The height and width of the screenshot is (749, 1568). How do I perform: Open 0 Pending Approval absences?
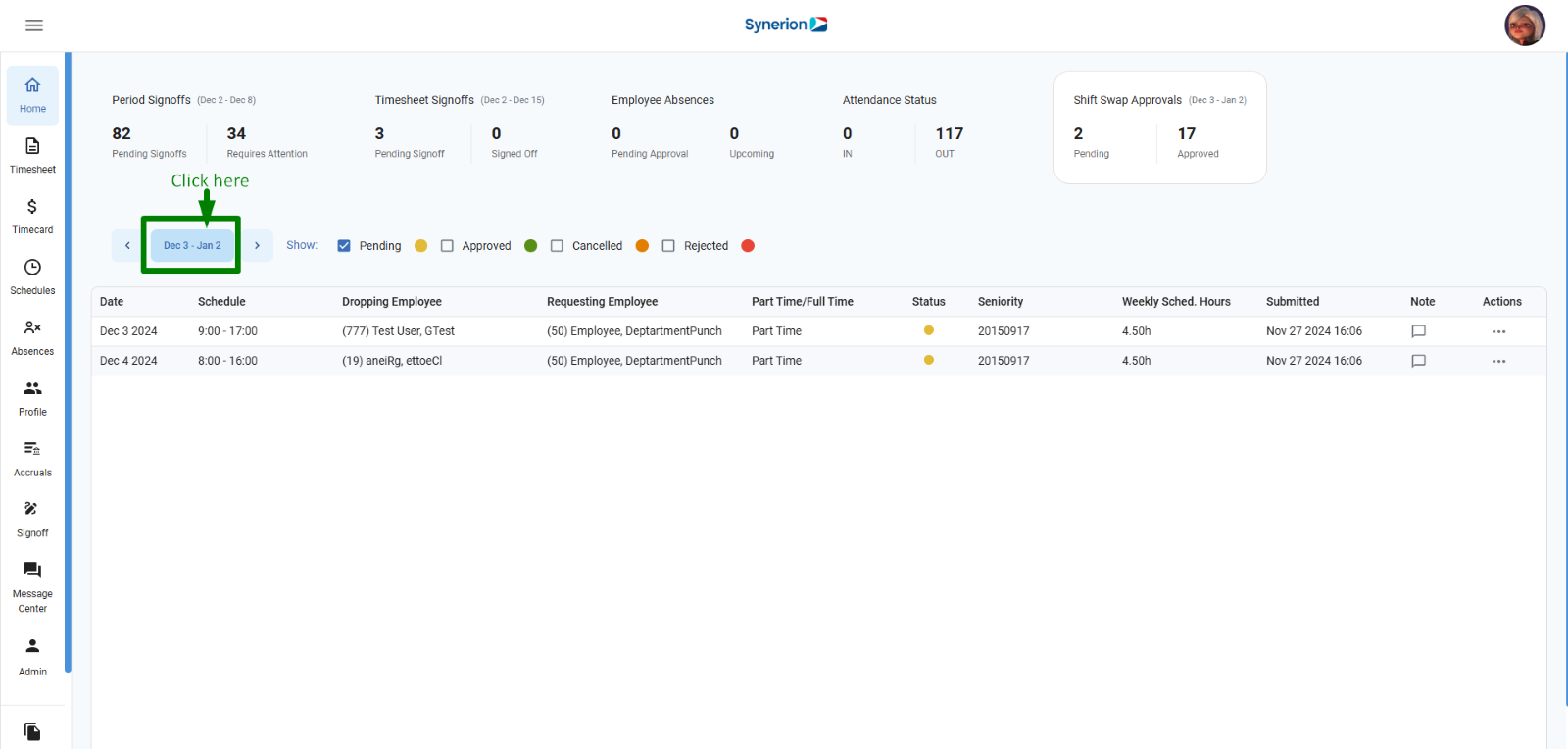point(650,142)
